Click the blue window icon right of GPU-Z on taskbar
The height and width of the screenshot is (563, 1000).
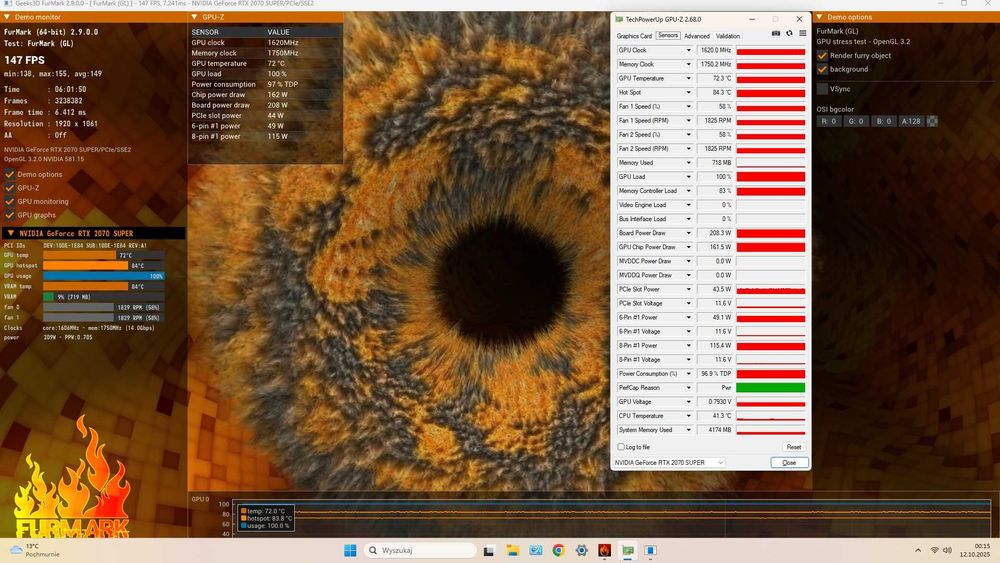[651, 550]
